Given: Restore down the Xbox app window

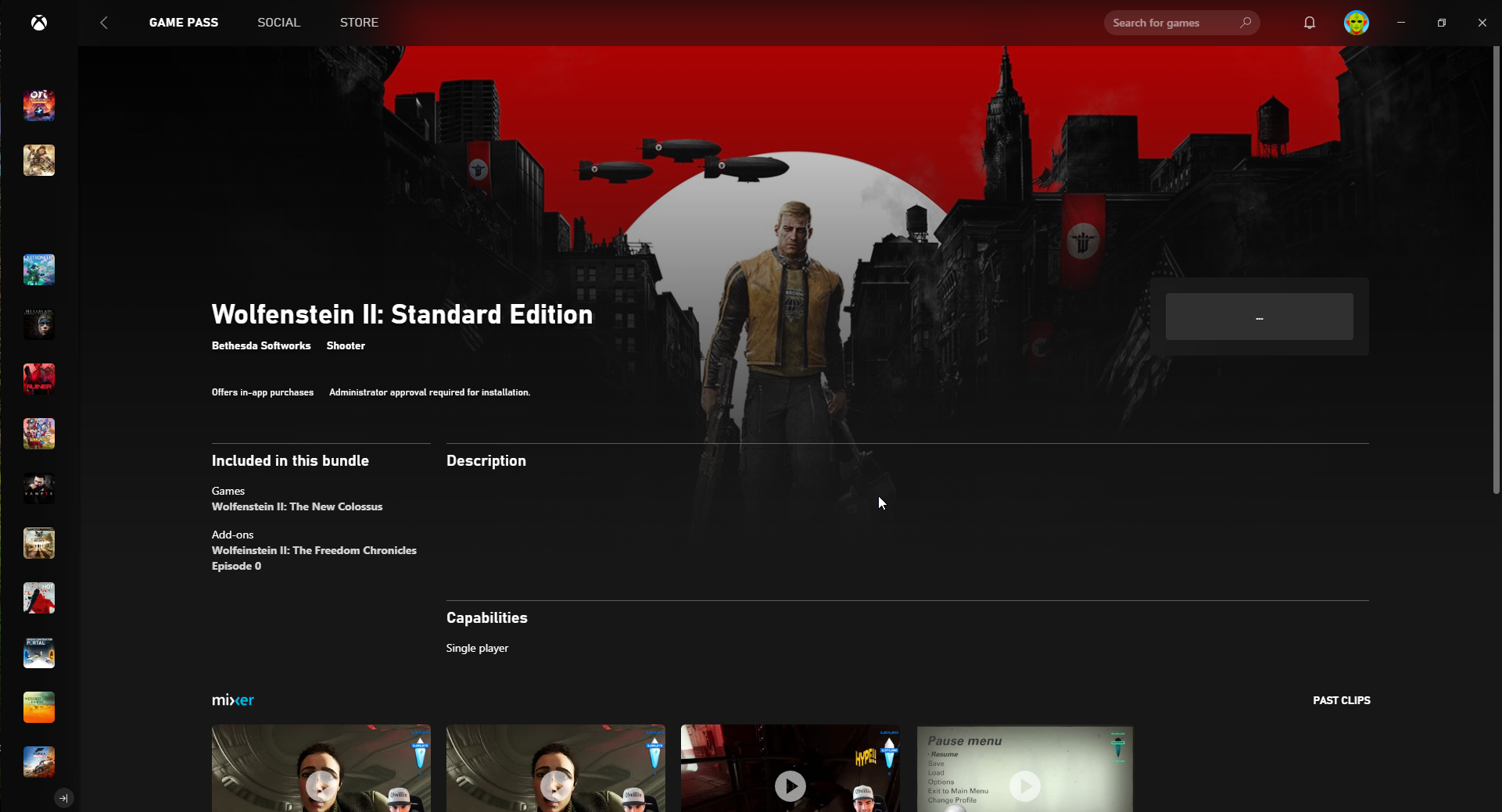Looking at the screenshot, I should [1442, 23].
